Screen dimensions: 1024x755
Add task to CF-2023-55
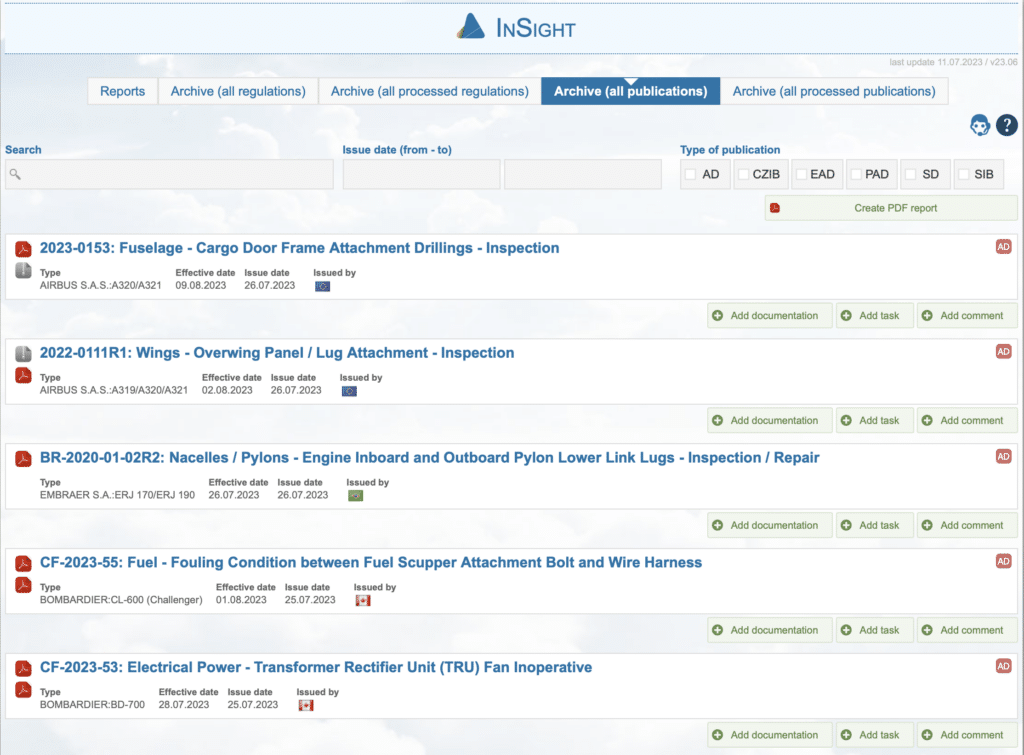coord(874,630)
